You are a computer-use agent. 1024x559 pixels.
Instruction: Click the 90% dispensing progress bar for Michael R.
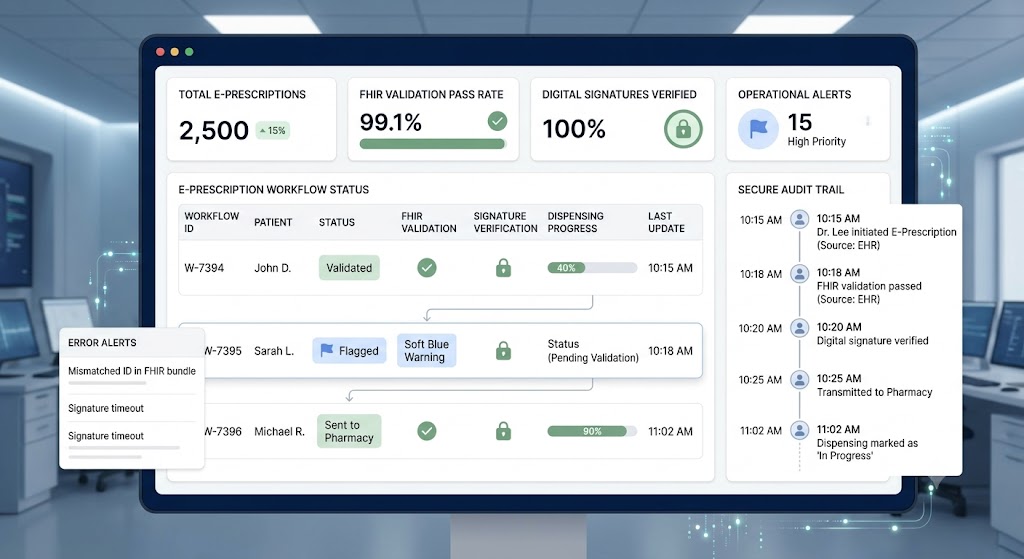(592, 431)
